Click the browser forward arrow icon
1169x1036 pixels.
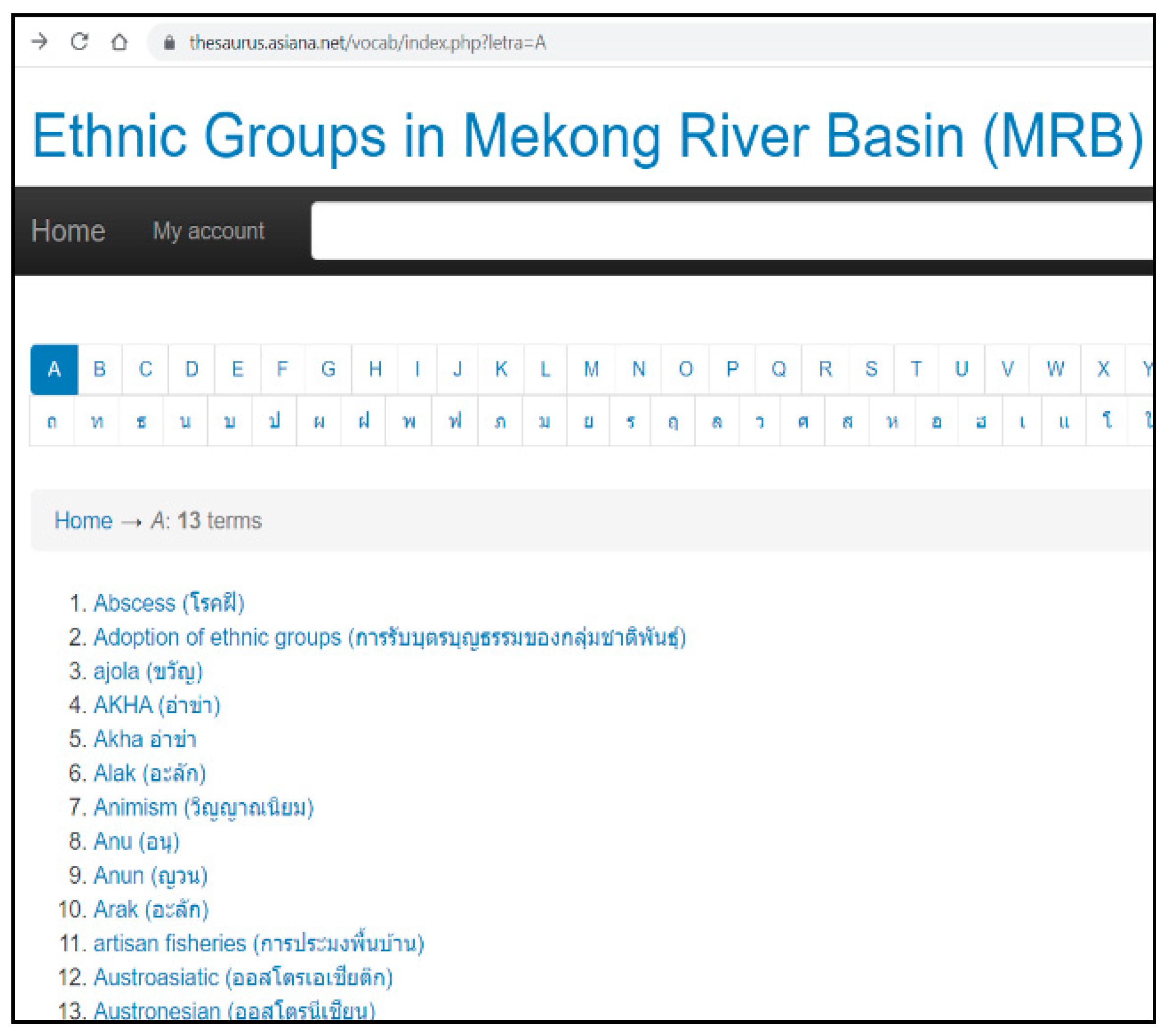(39, 41)
